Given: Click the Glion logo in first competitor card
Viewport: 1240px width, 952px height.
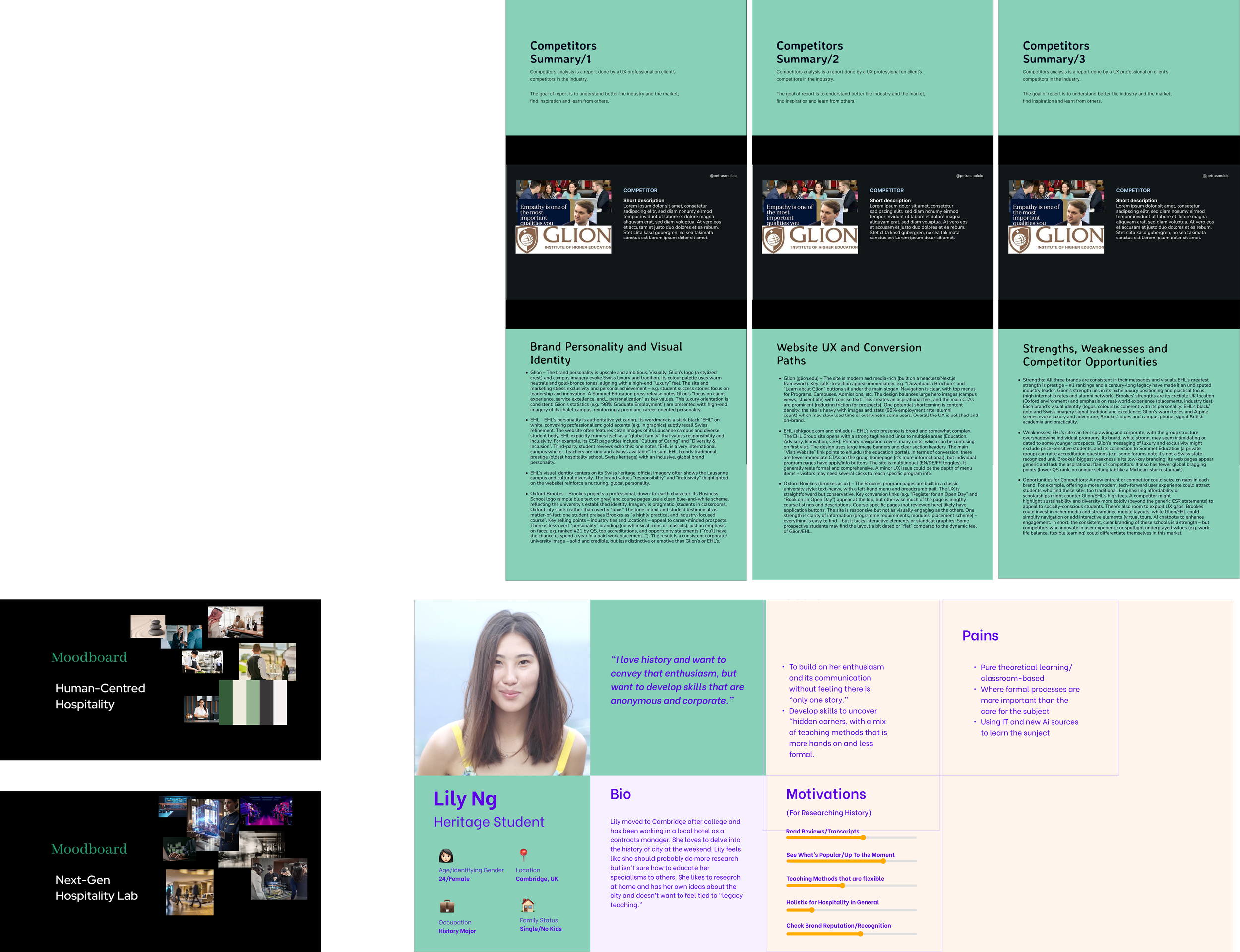Looking at the screenshot, I should [564, 239].
